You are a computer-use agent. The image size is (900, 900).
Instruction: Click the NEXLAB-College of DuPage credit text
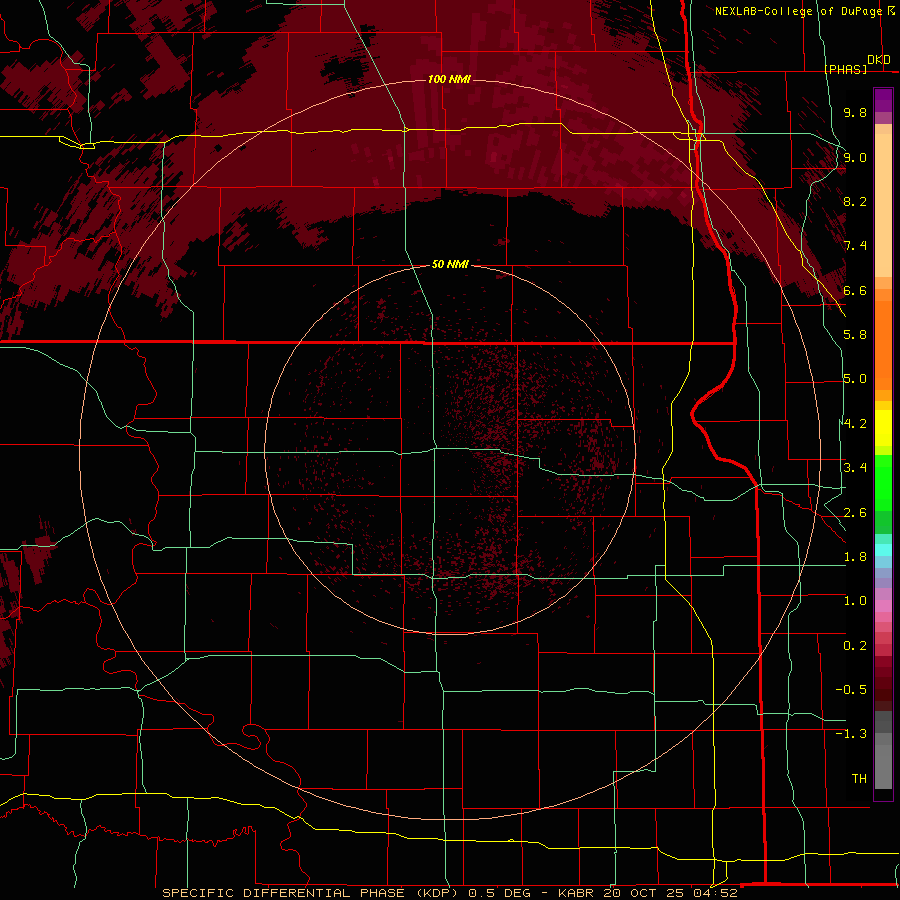[x=799, y=11]
